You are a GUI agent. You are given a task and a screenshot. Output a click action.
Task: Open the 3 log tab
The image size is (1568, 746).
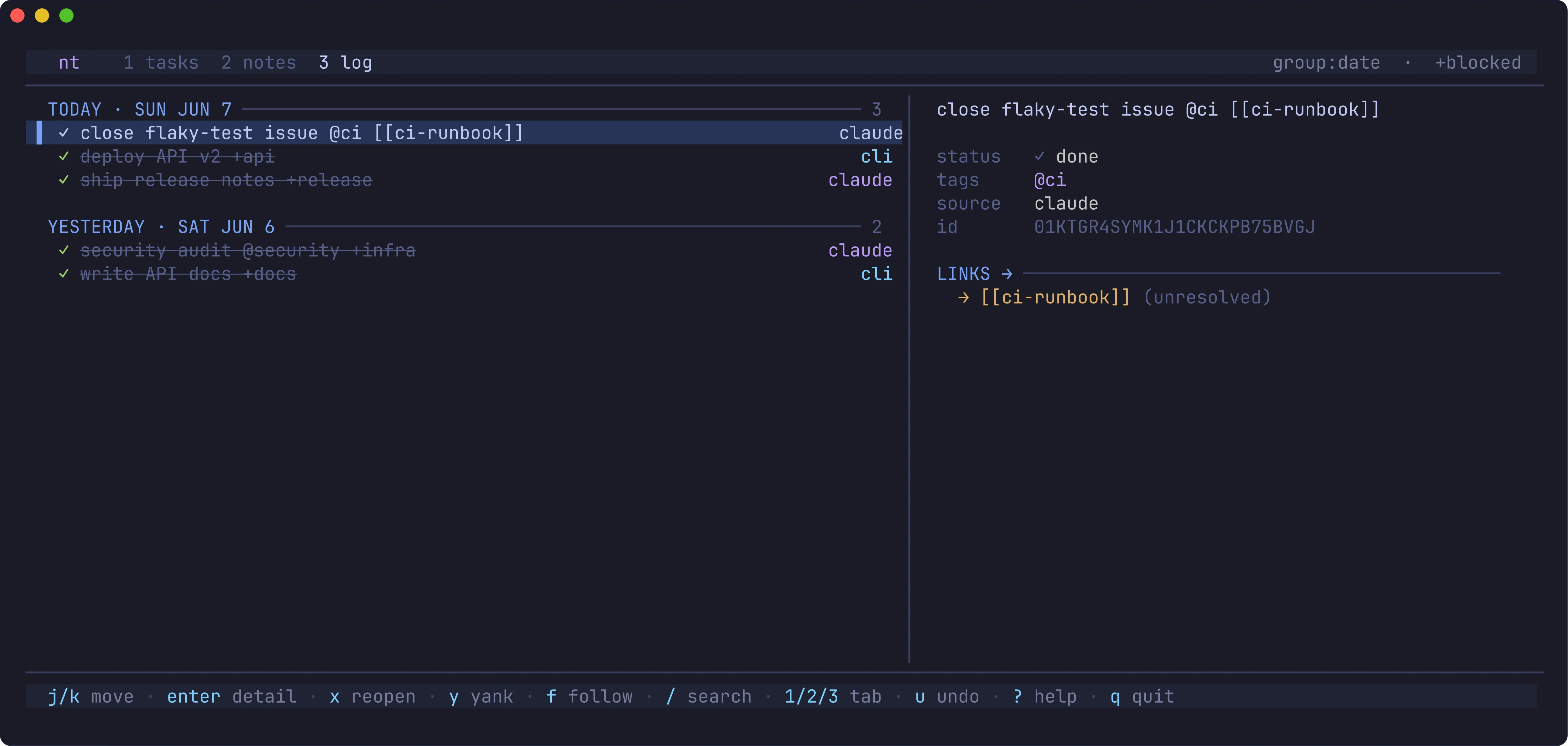coord(345,63)
